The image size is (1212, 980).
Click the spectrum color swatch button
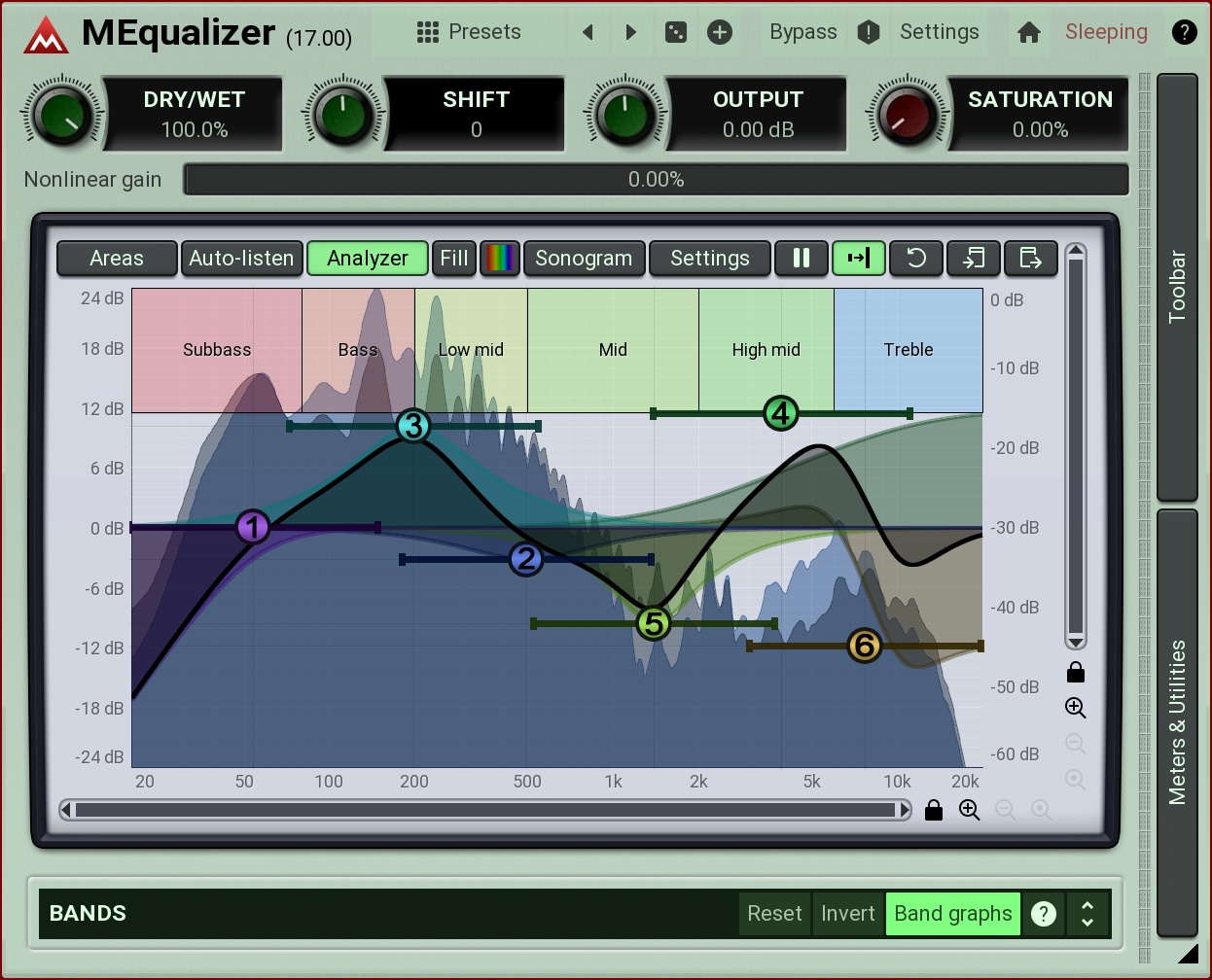pos(500,259)
